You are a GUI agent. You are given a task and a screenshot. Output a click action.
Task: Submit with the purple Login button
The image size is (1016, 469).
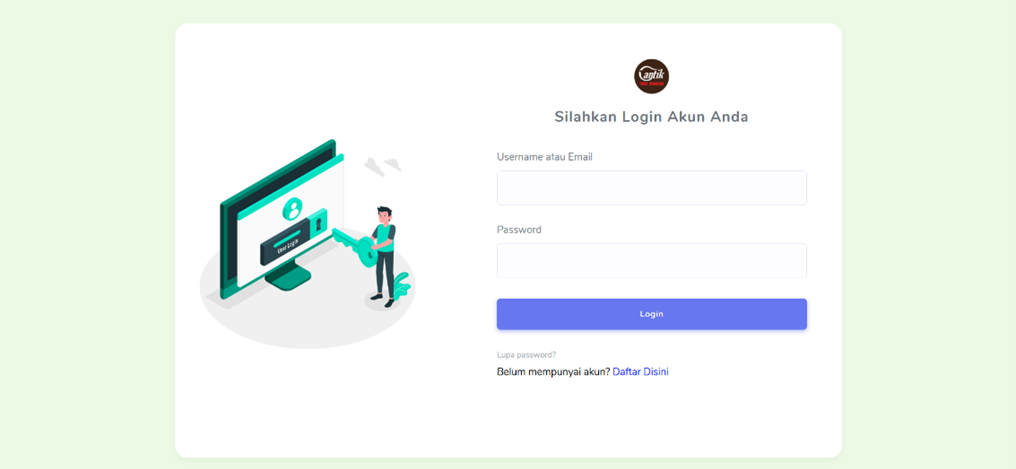pyautogui.click(x=651, y=314)
